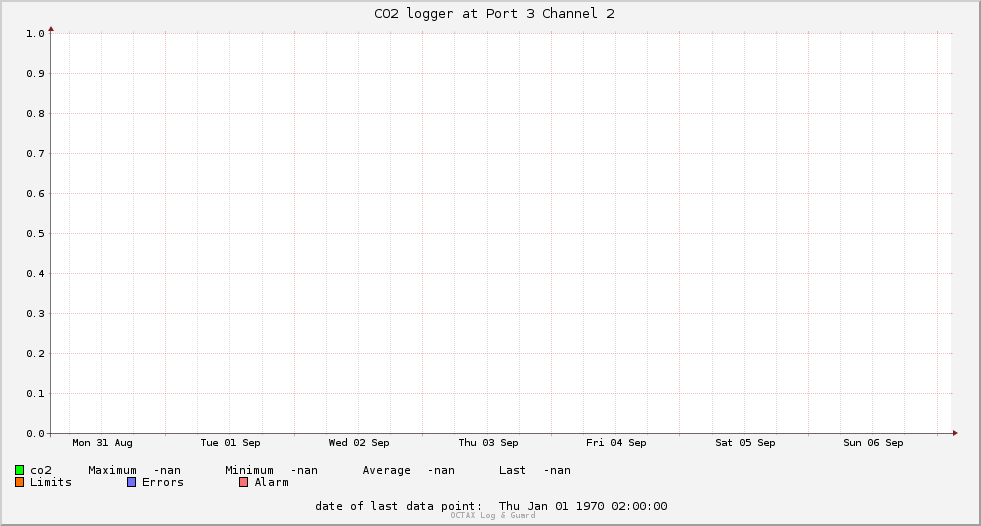Click the 0.3 y-axis value
981x526 pixels.
[35, 314]
